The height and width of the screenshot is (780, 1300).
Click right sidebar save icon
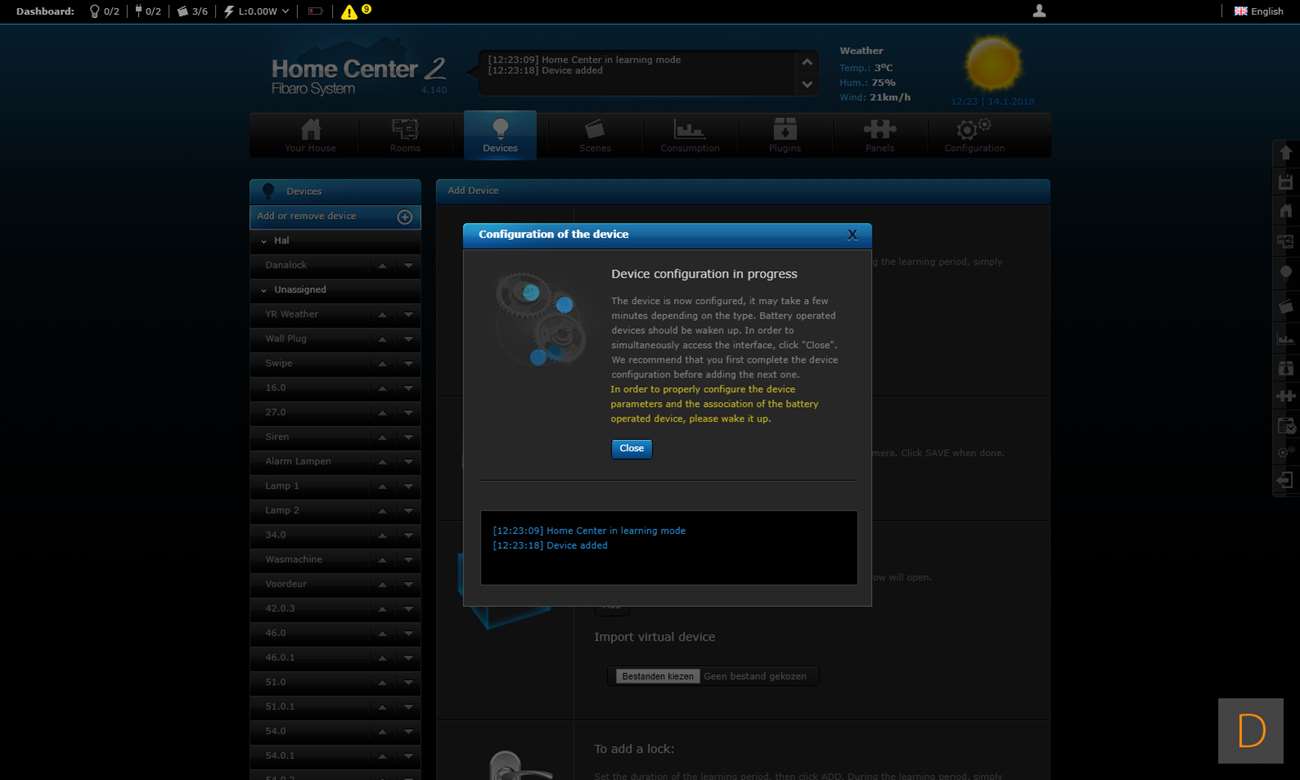(x=1286, y=182)
